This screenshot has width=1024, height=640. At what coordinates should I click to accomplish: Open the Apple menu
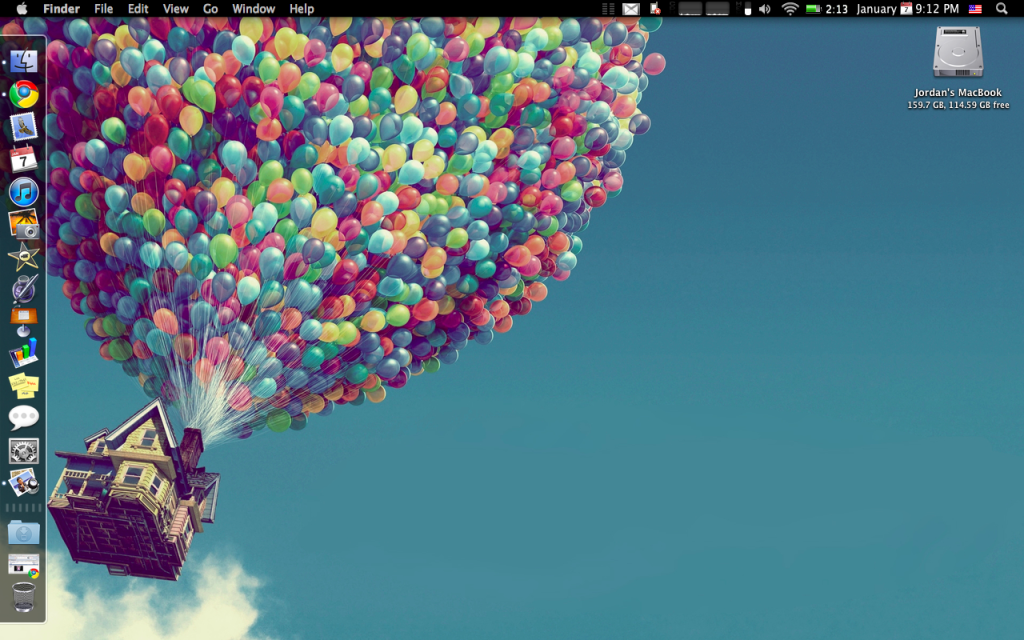(22, 8)
